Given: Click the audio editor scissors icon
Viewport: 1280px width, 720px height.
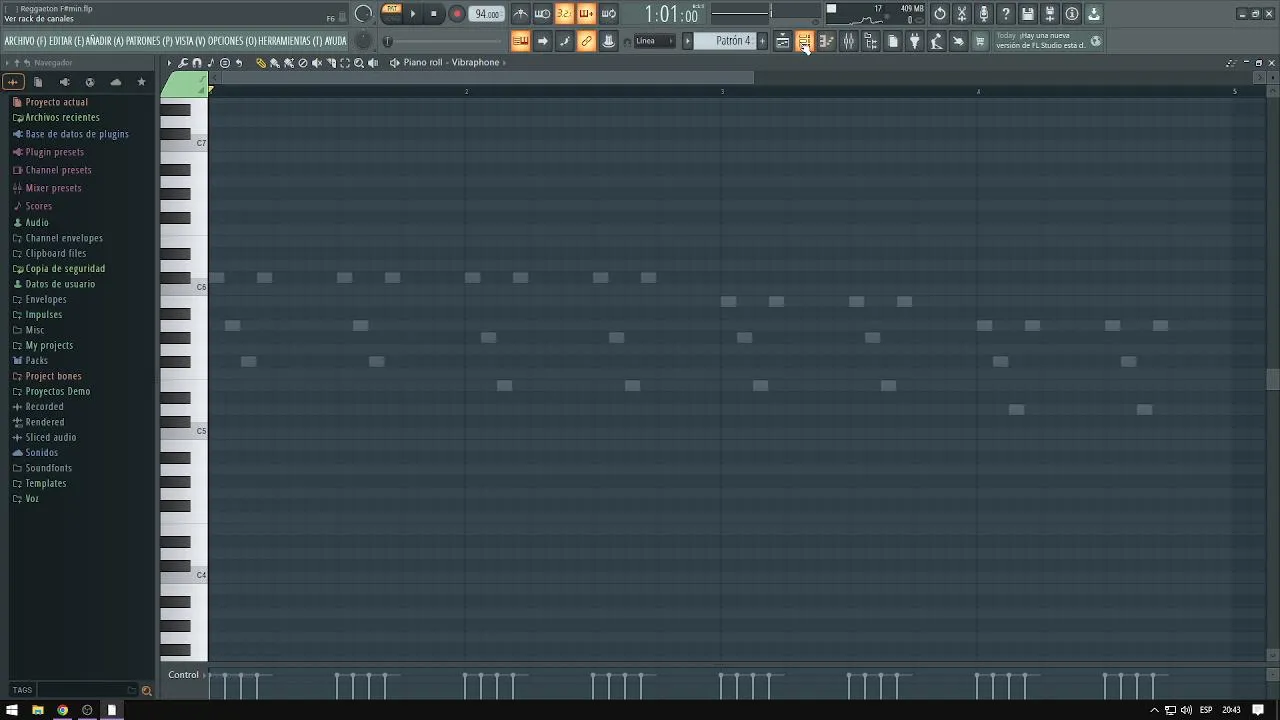Looking at the screenshot, I should (962, 14).
